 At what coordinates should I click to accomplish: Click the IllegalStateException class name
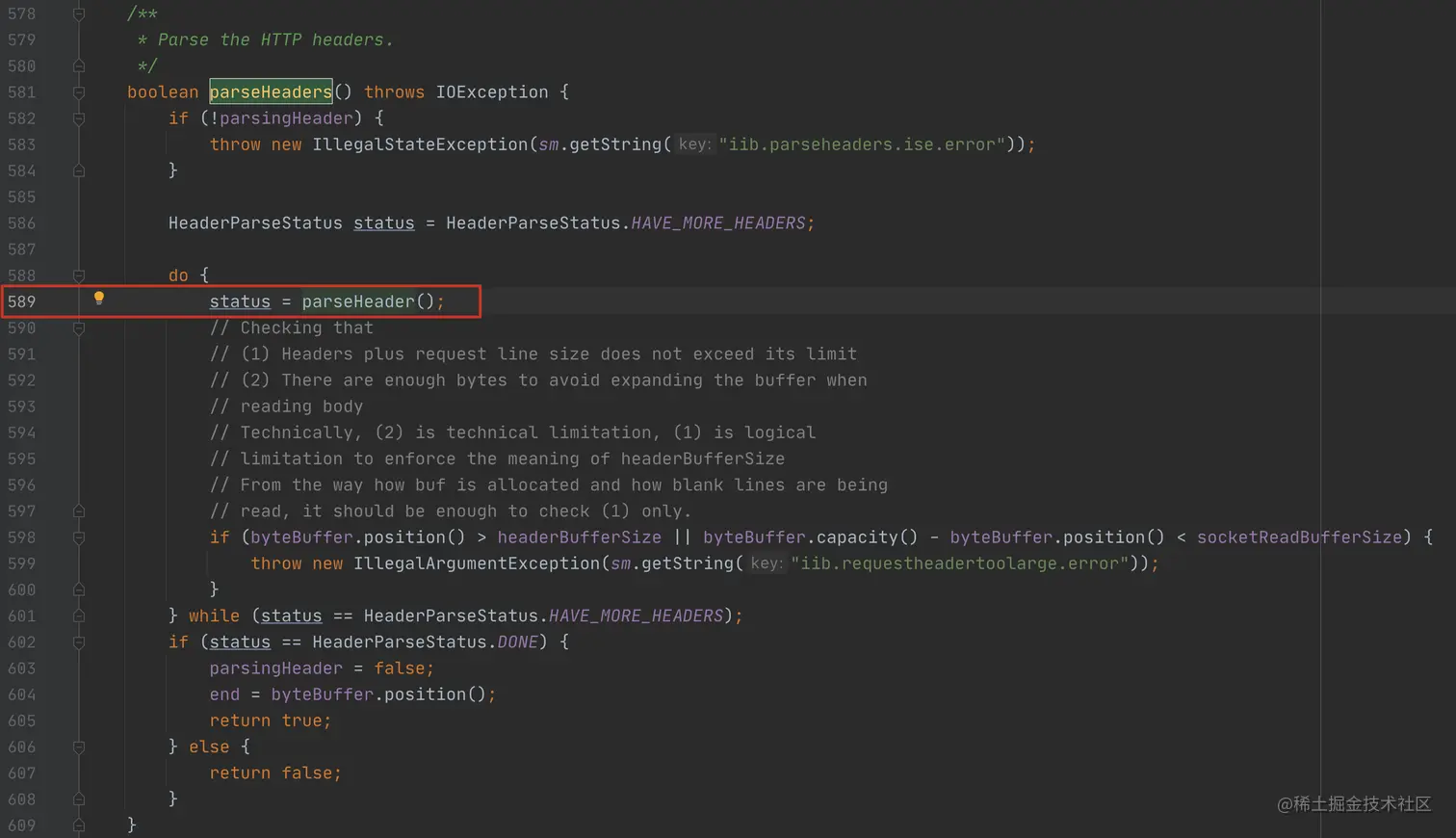pos(420,144)
